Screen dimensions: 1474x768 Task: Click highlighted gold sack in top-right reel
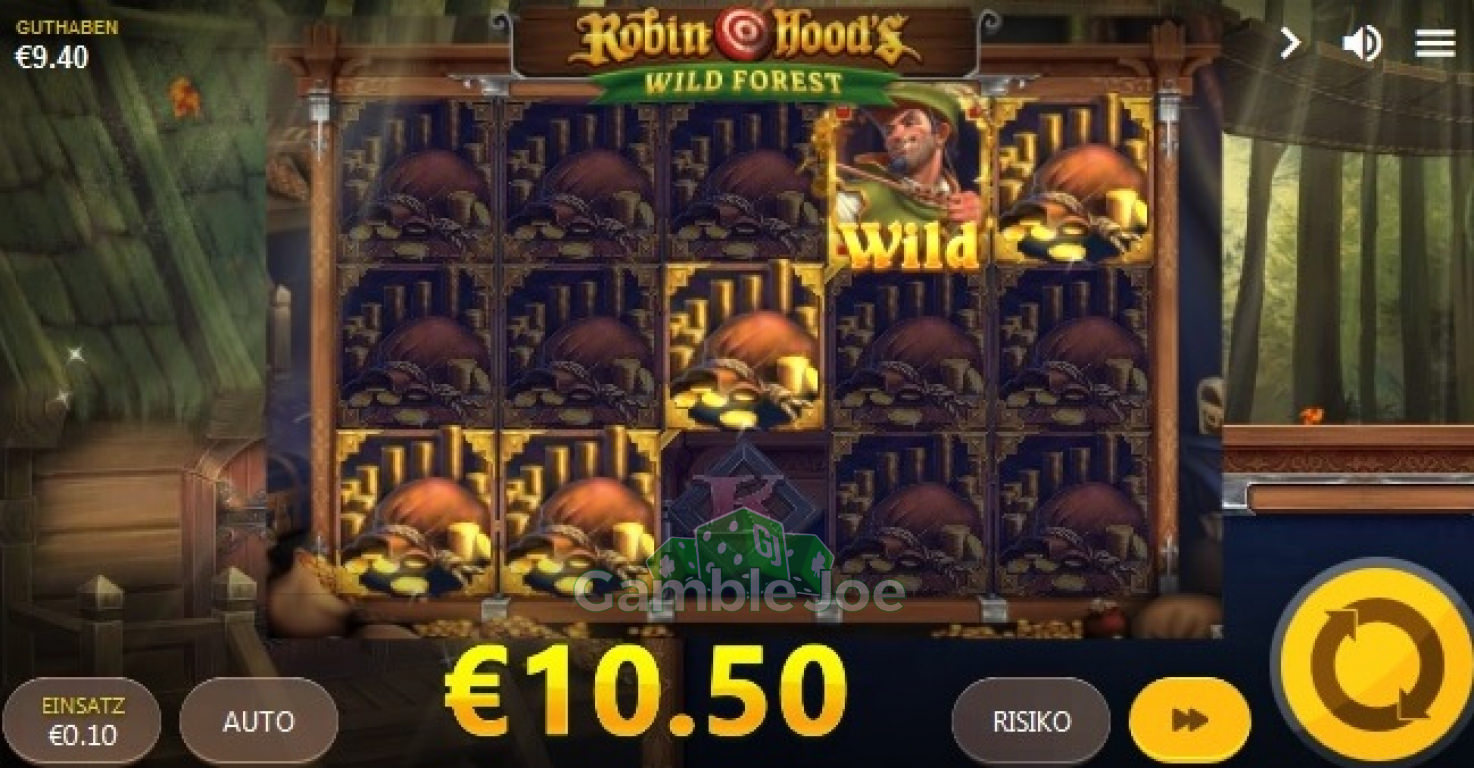[x=1073, y=181]
